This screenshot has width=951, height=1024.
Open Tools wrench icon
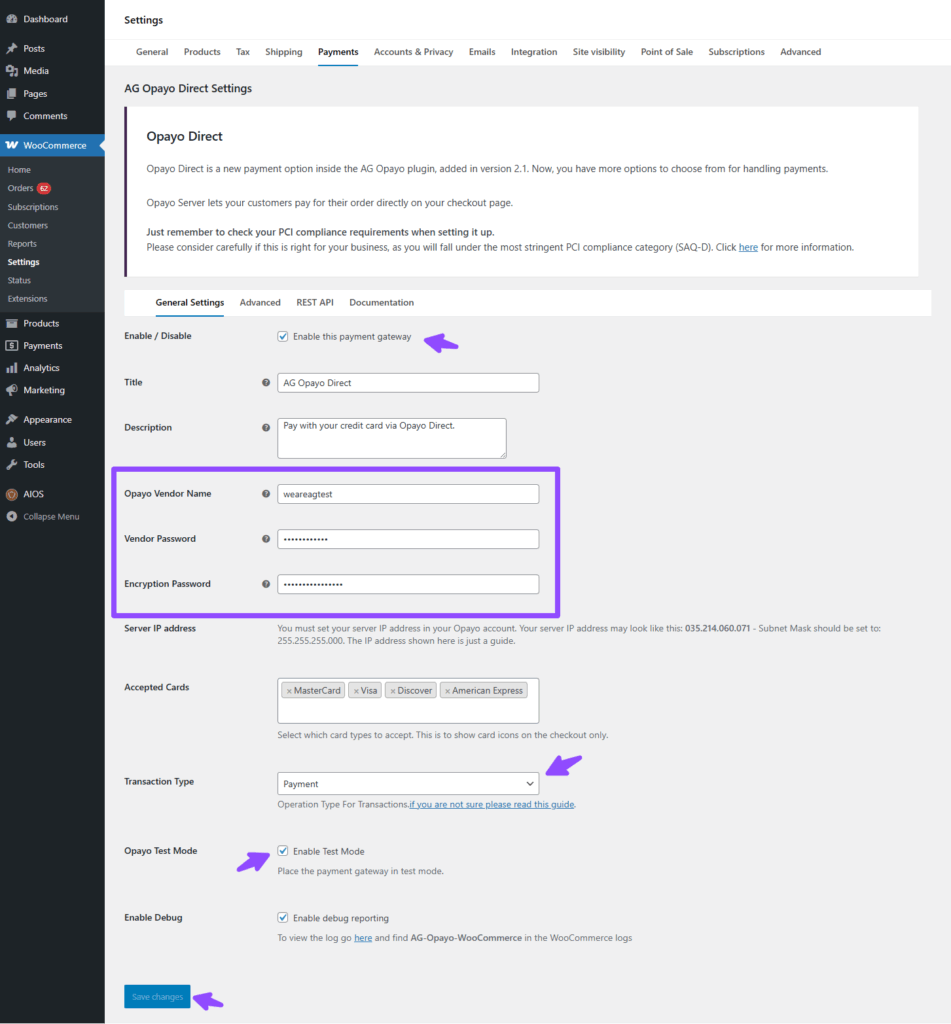12,464
